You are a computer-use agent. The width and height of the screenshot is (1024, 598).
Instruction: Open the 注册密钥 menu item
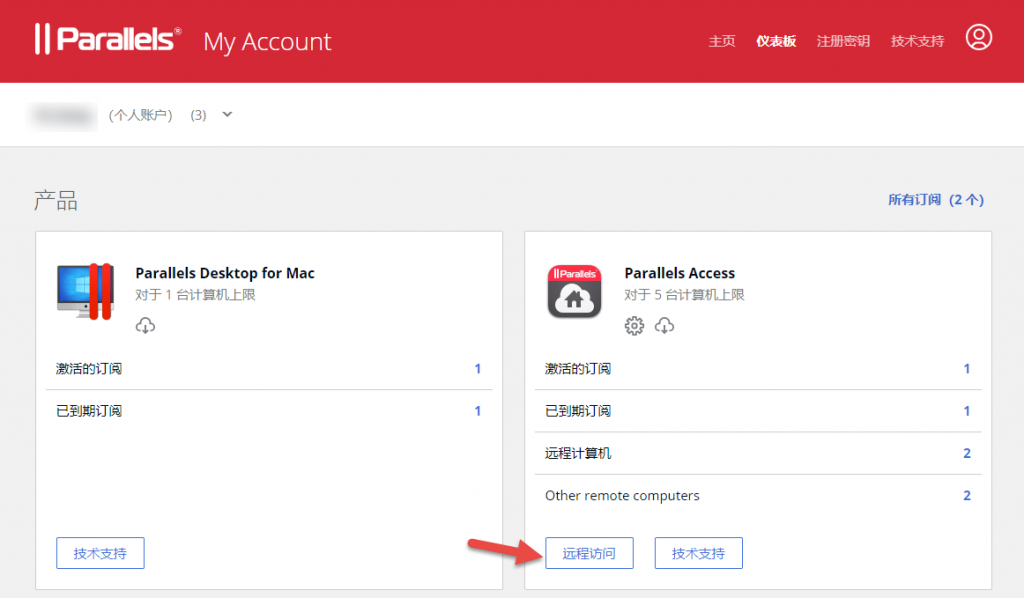843,40
